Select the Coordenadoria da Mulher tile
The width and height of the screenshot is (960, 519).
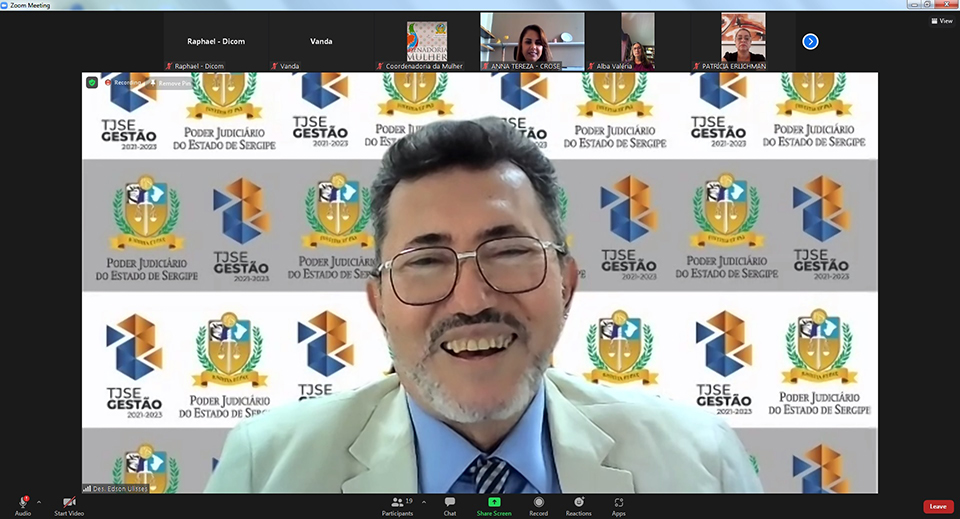click(x=427, y=41)
